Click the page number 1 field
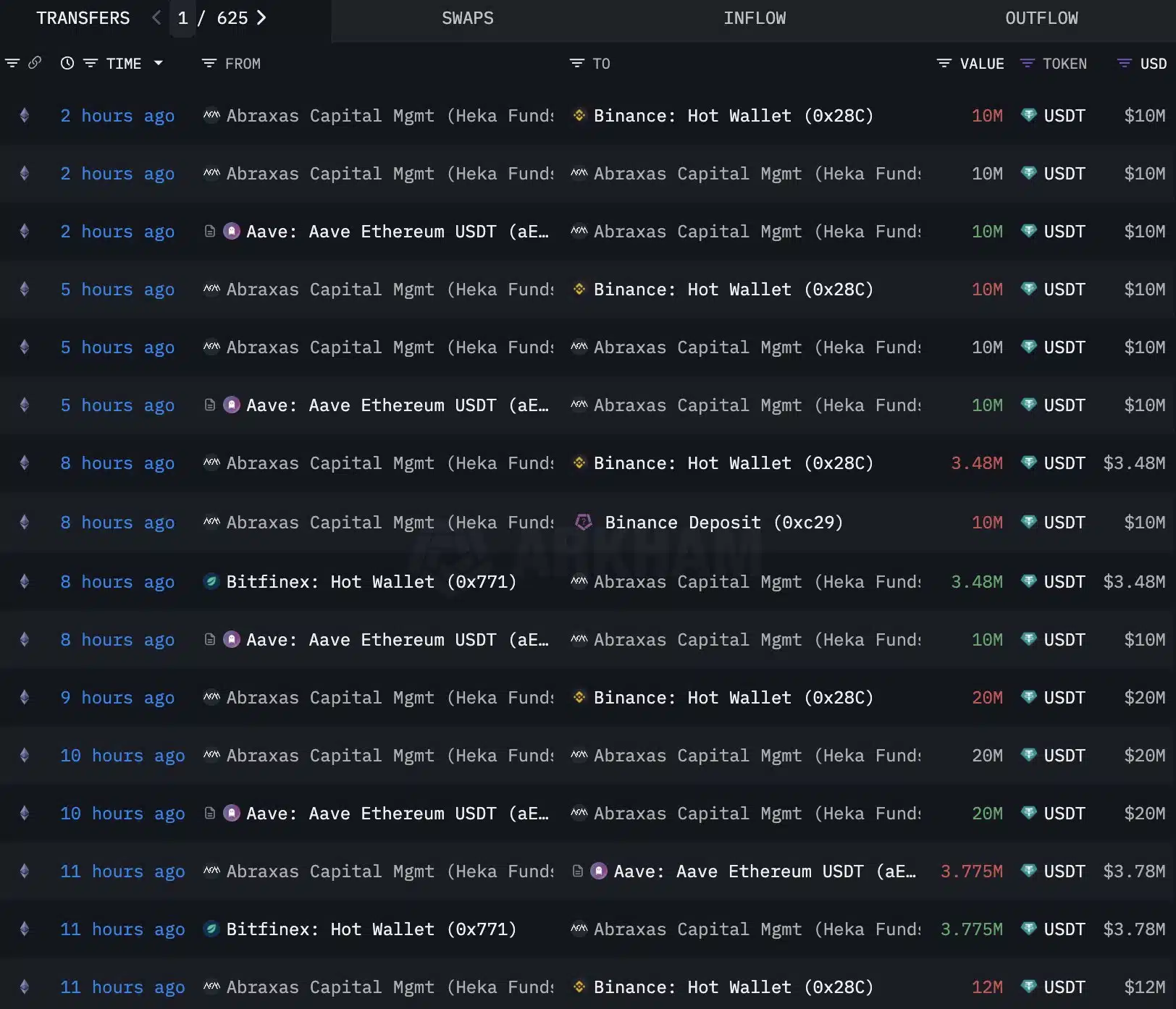This screenshot has height=1009, width=1176. (x=182, y=18)
